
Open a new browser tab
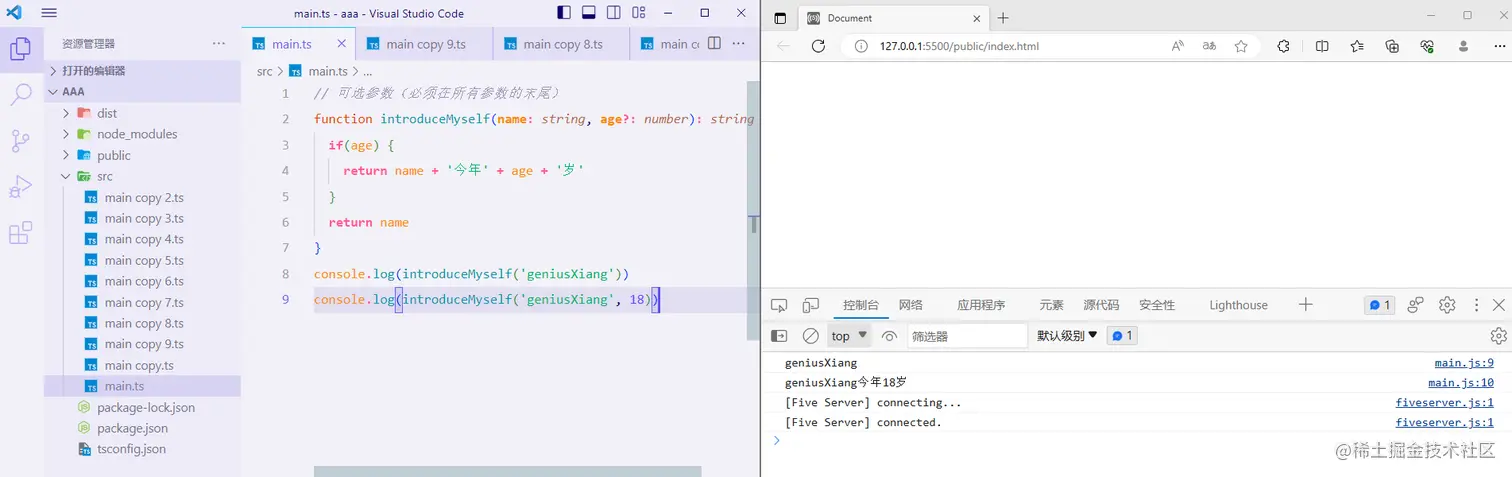click(1003, 18)
